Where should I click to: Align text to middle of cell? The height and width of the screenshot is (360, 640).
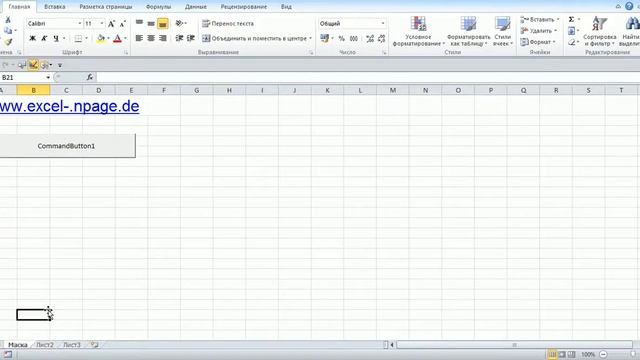[151, 23]
